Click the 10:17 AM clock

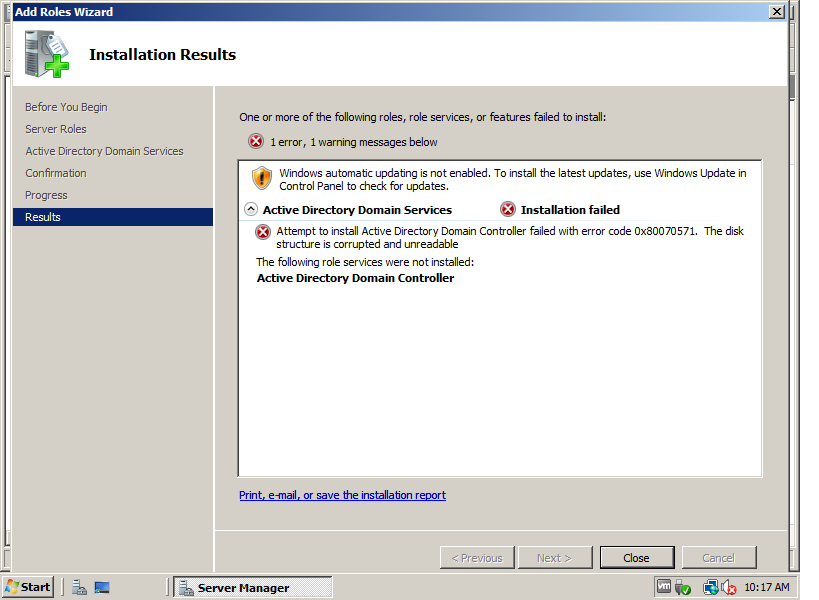click(766, 587)
